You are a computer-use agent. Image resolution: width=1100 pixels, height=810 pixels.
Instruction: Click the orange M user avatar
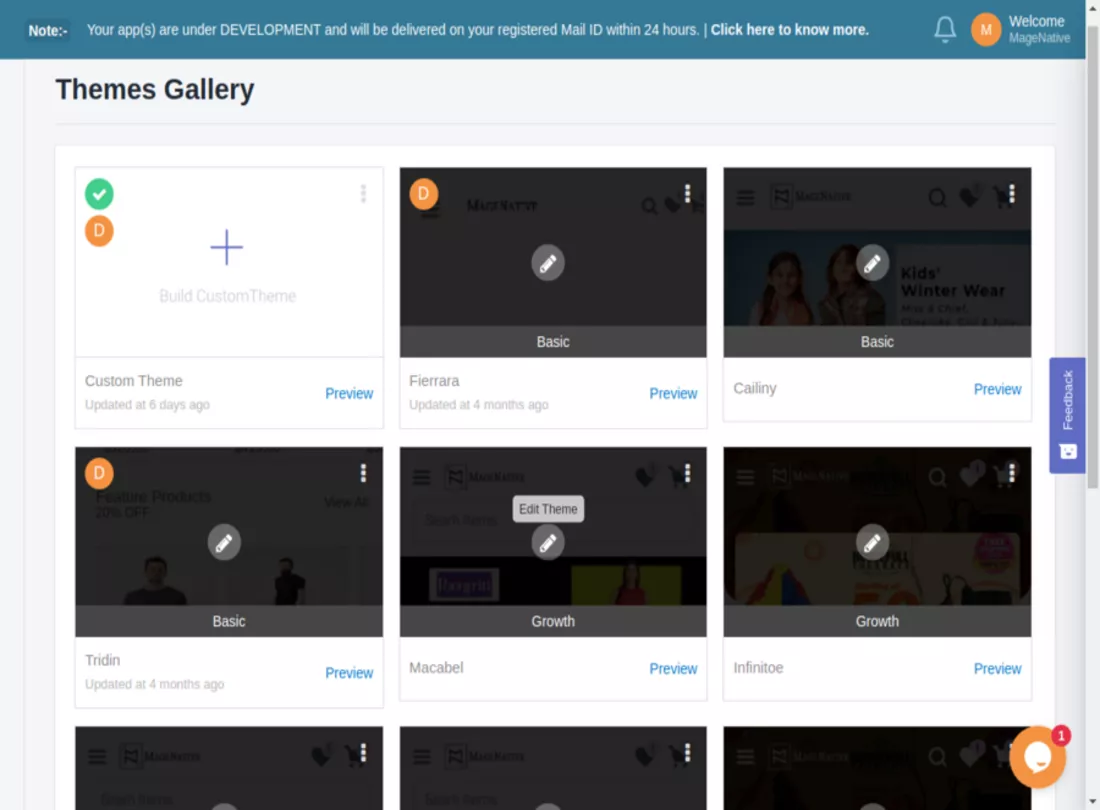[x=986, y=30]
